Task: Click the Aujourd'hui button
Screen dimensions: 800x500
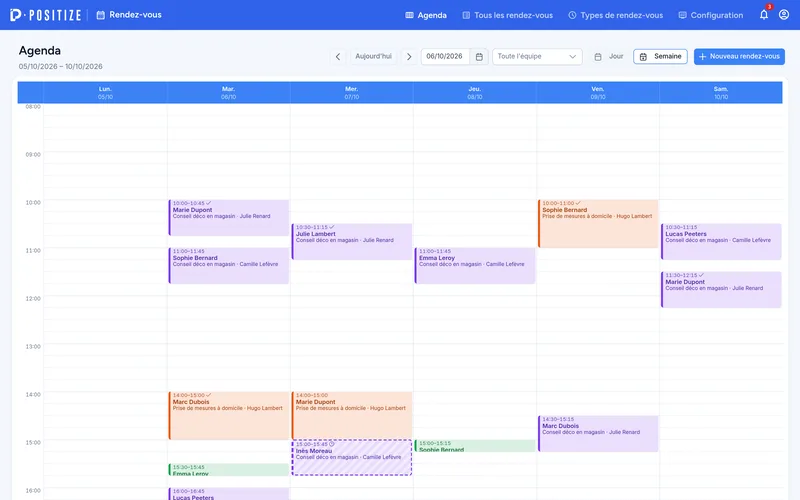Action: click(x=373, y=57)
